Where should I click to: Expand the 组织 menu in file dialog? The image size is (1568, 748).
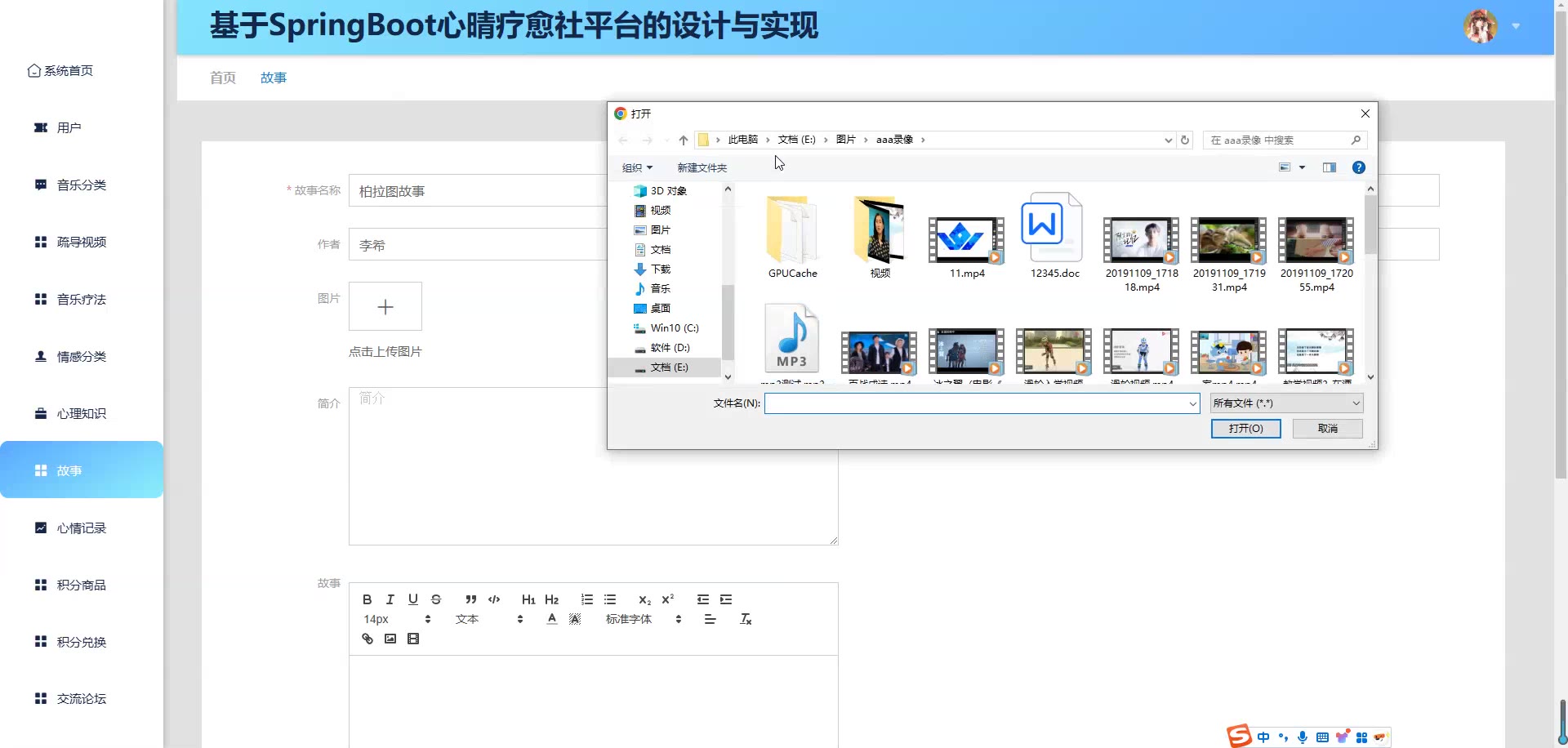pyautogui.click(x=637, y=168)
